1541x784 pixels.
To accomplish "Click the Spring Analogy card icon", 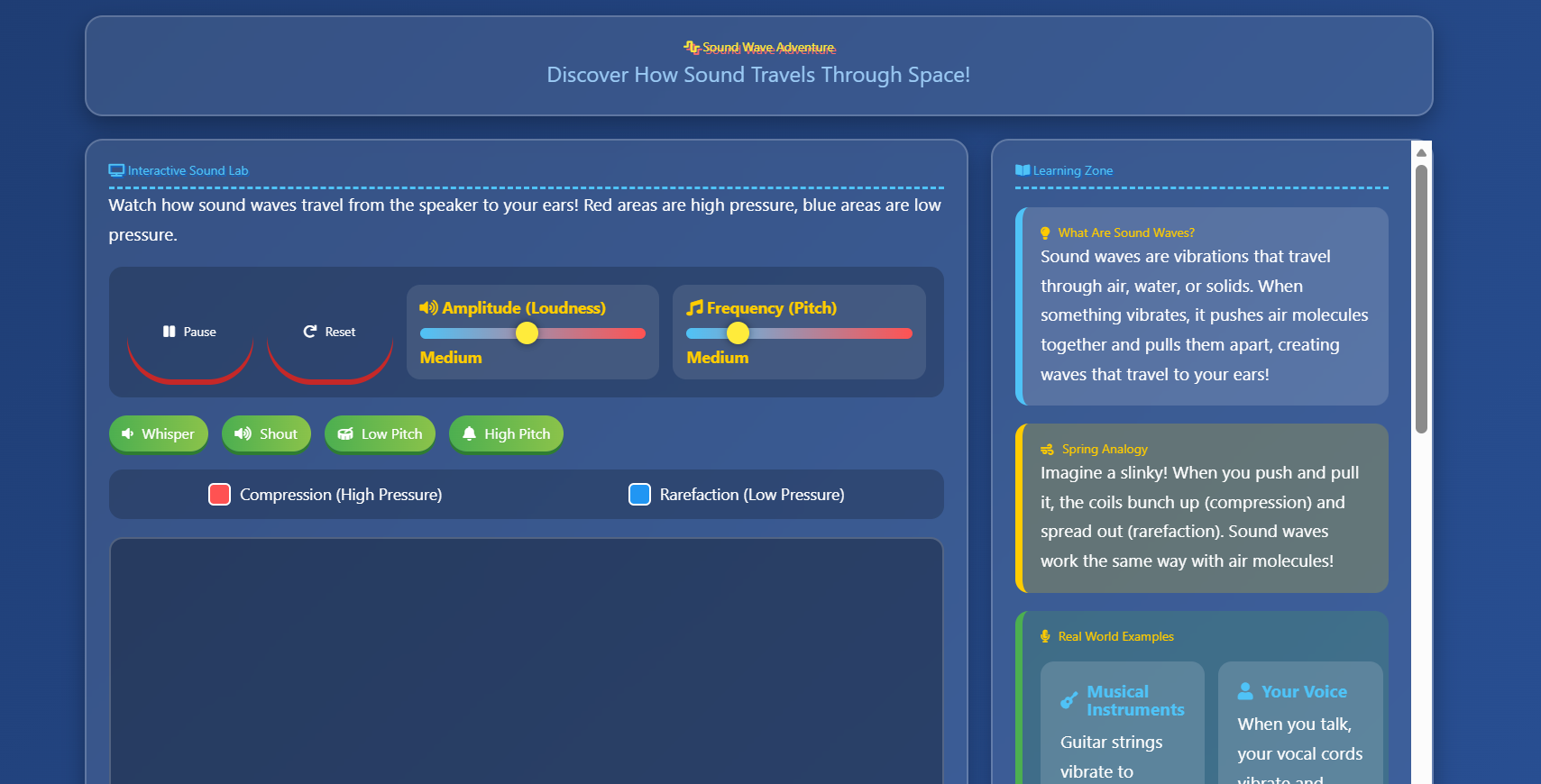I will pos(1047,450).
